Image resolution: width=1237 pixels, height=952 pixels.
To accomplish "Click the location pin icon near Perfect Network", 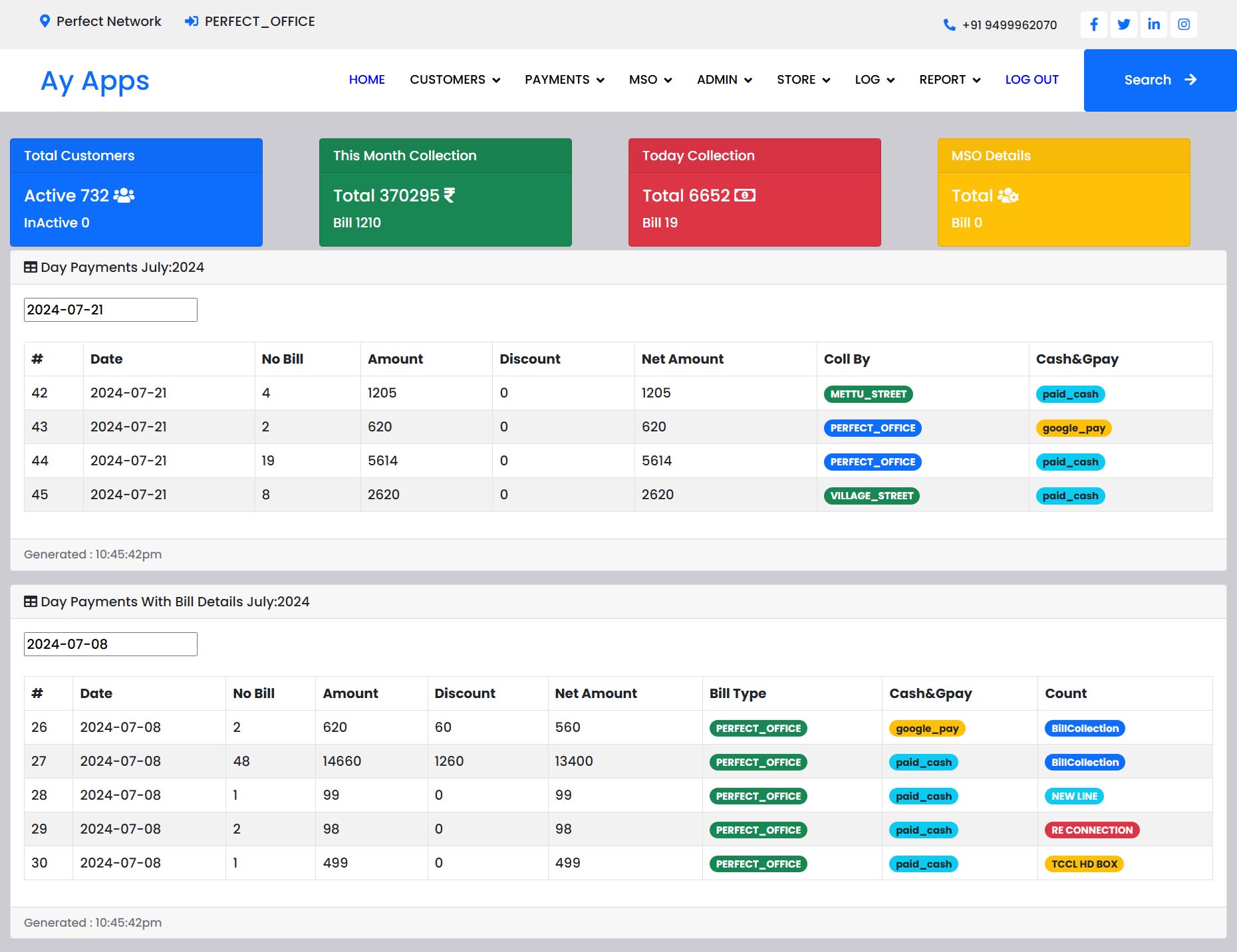I will tap(45, 21).
